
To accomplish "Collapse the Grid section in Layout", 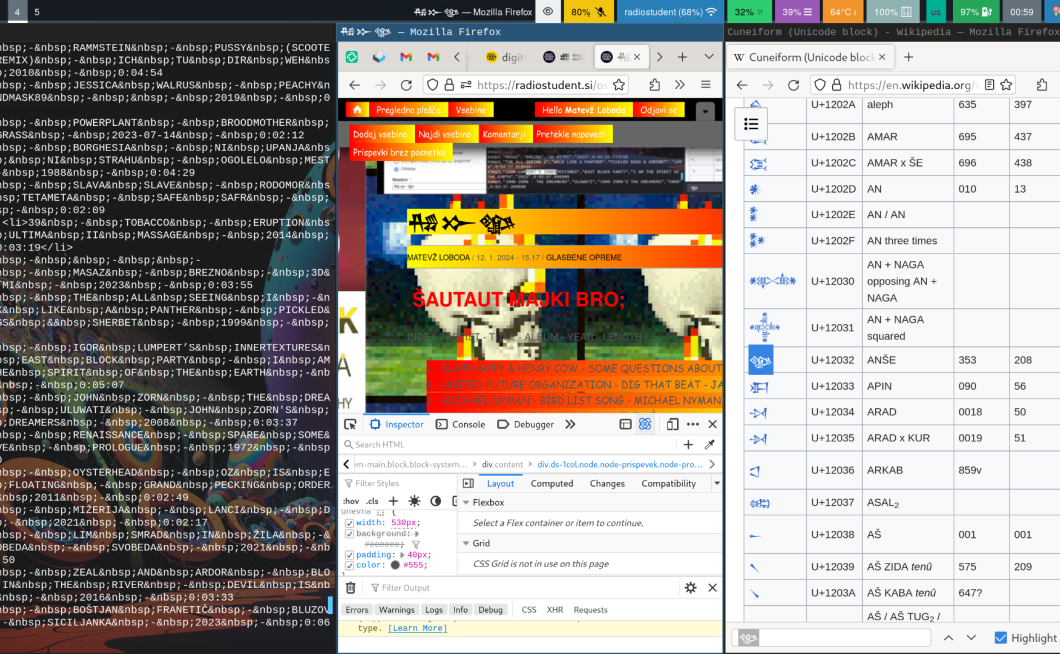I will 465,543.
